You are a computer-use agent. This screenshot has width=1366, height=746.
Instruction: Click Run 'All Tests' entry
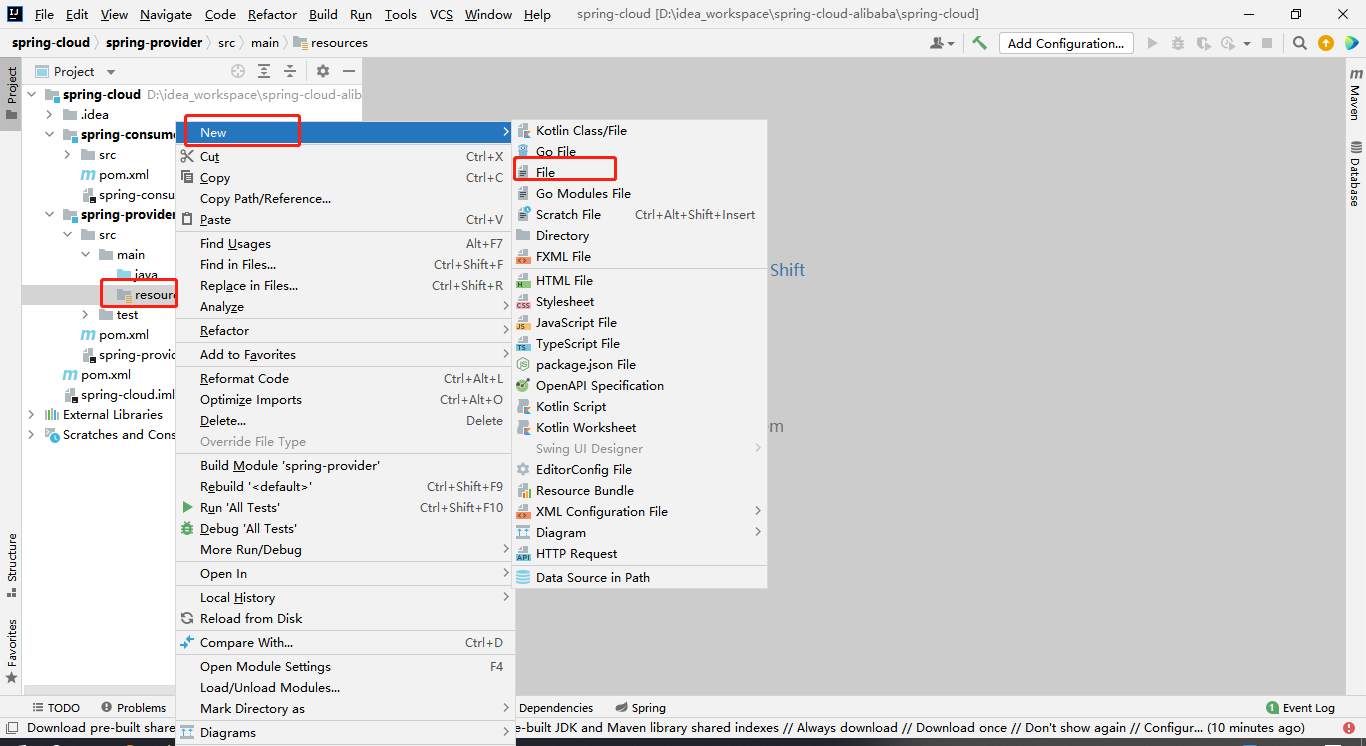click(x=344, y=508)
